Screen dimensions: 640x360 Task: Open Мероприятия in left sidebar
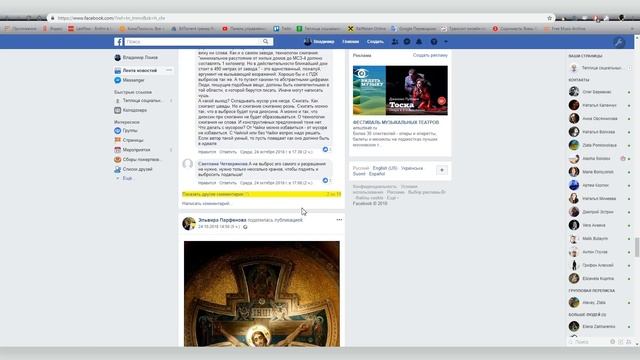pos(132,150)
